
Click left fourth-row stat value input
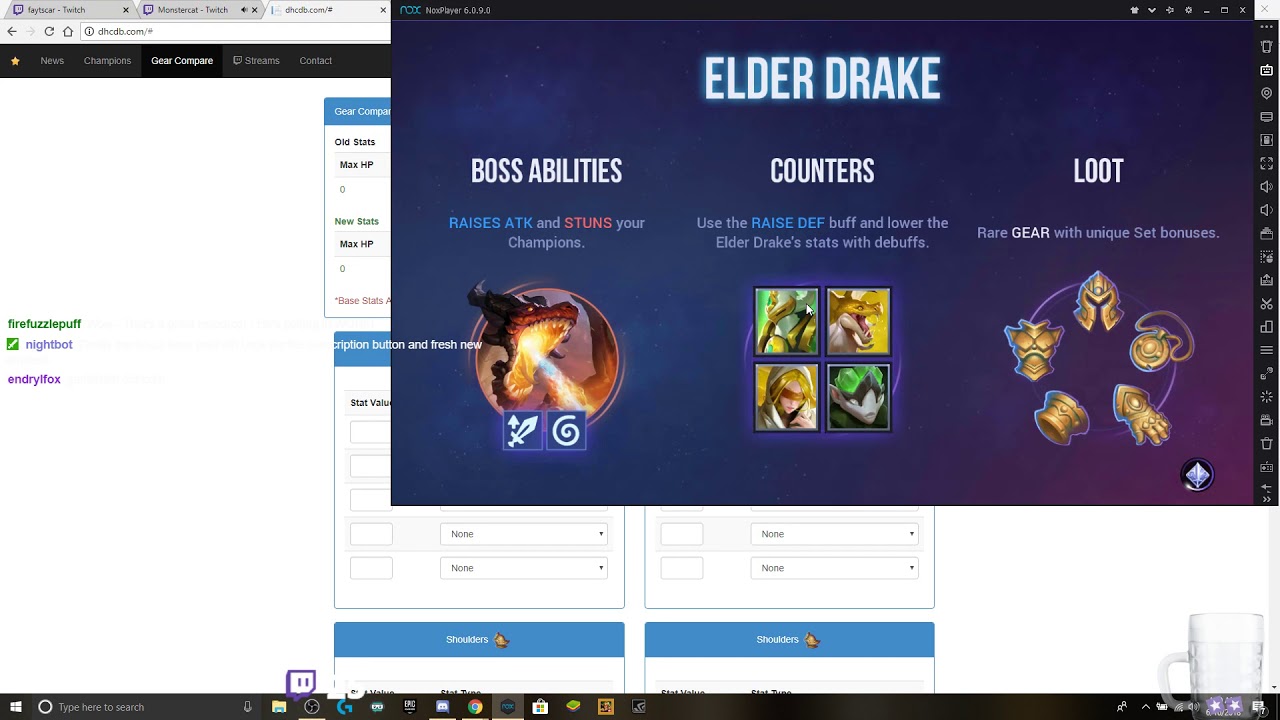(371, 534)
